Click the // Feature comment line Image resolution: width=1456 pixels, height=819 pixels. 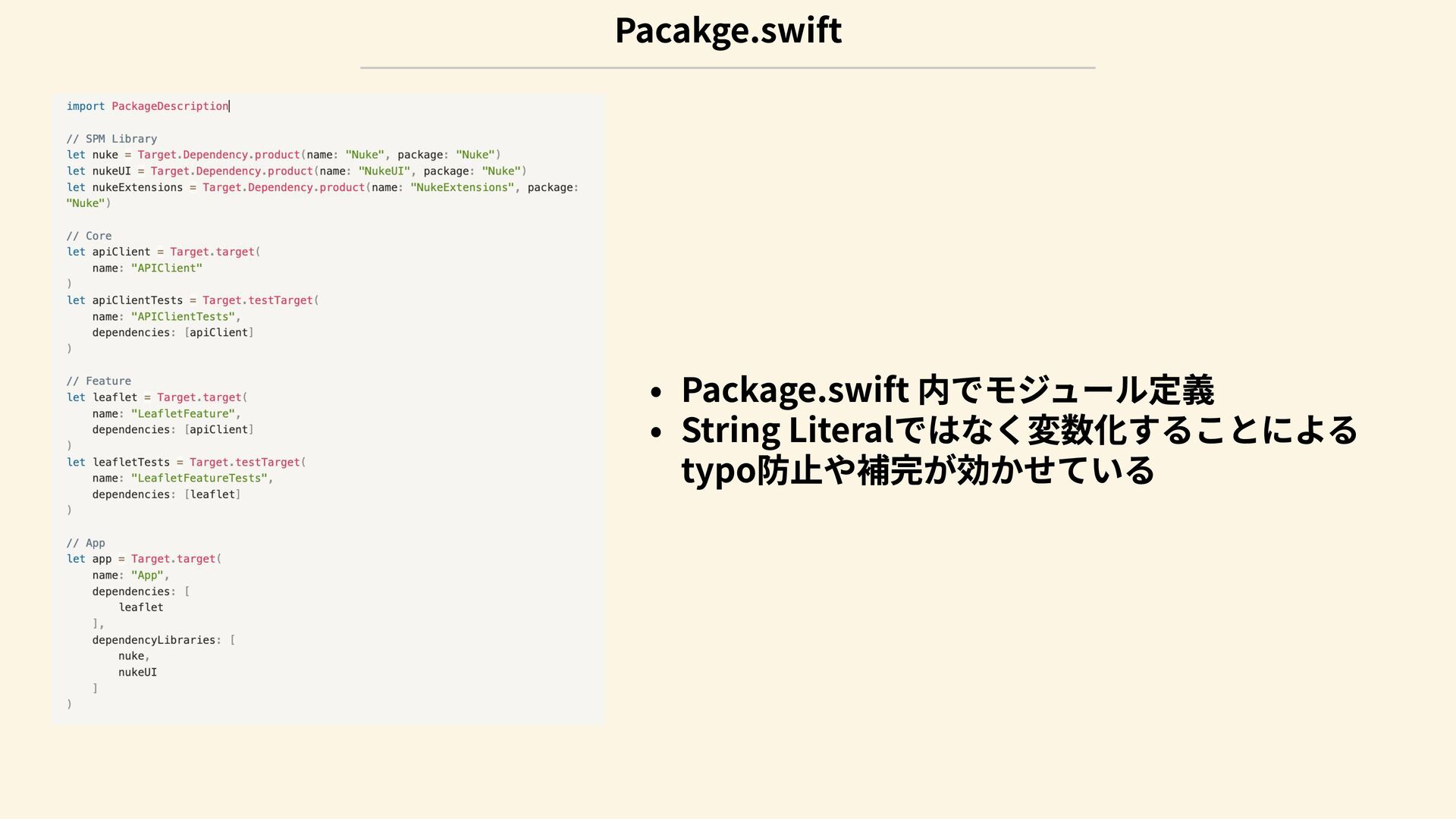click(99, 381)
